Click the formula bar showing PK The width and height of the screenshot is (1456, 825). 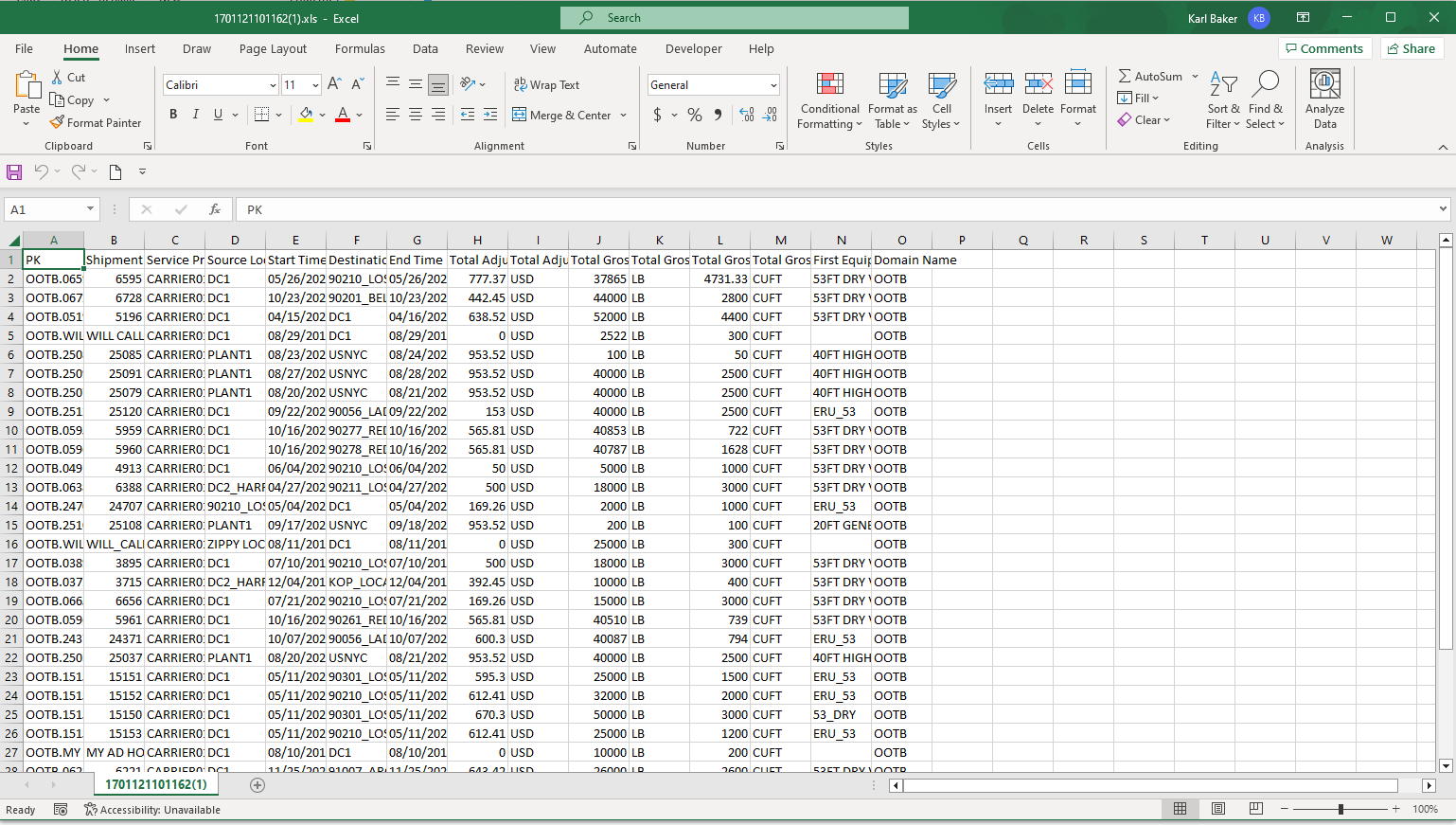pos(843,209)
